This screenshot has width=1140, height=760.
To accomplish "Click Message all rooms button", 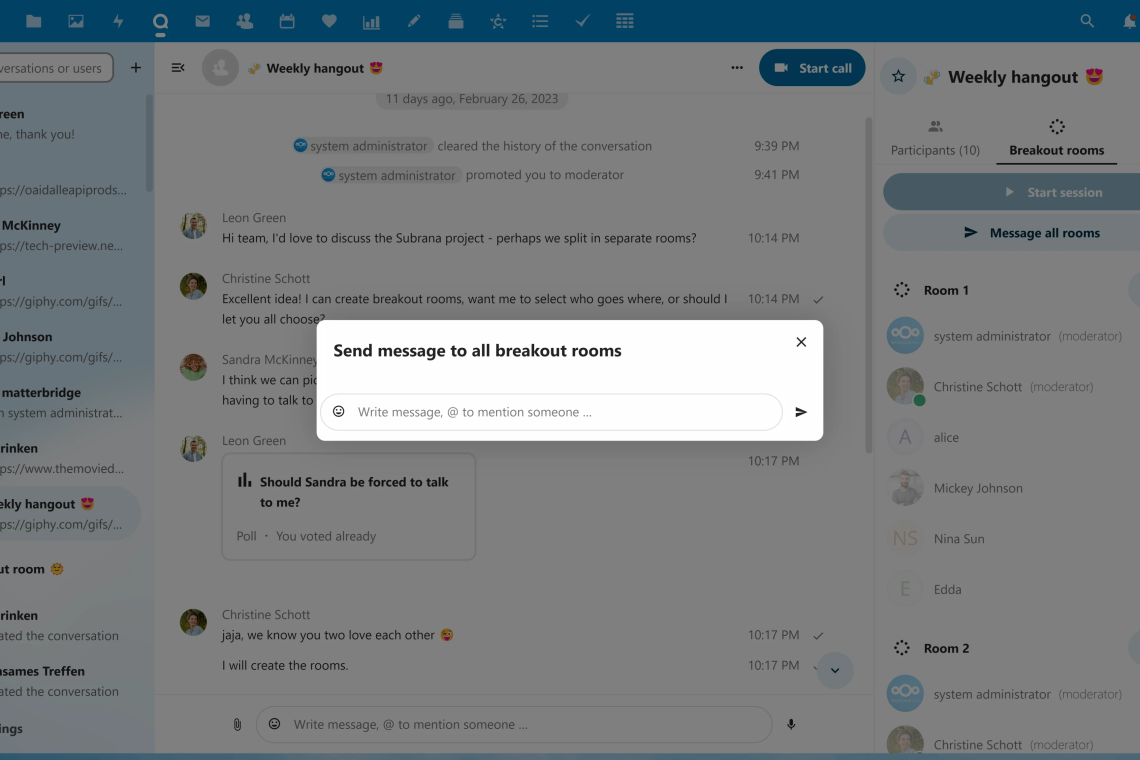I will (1030, 233).
